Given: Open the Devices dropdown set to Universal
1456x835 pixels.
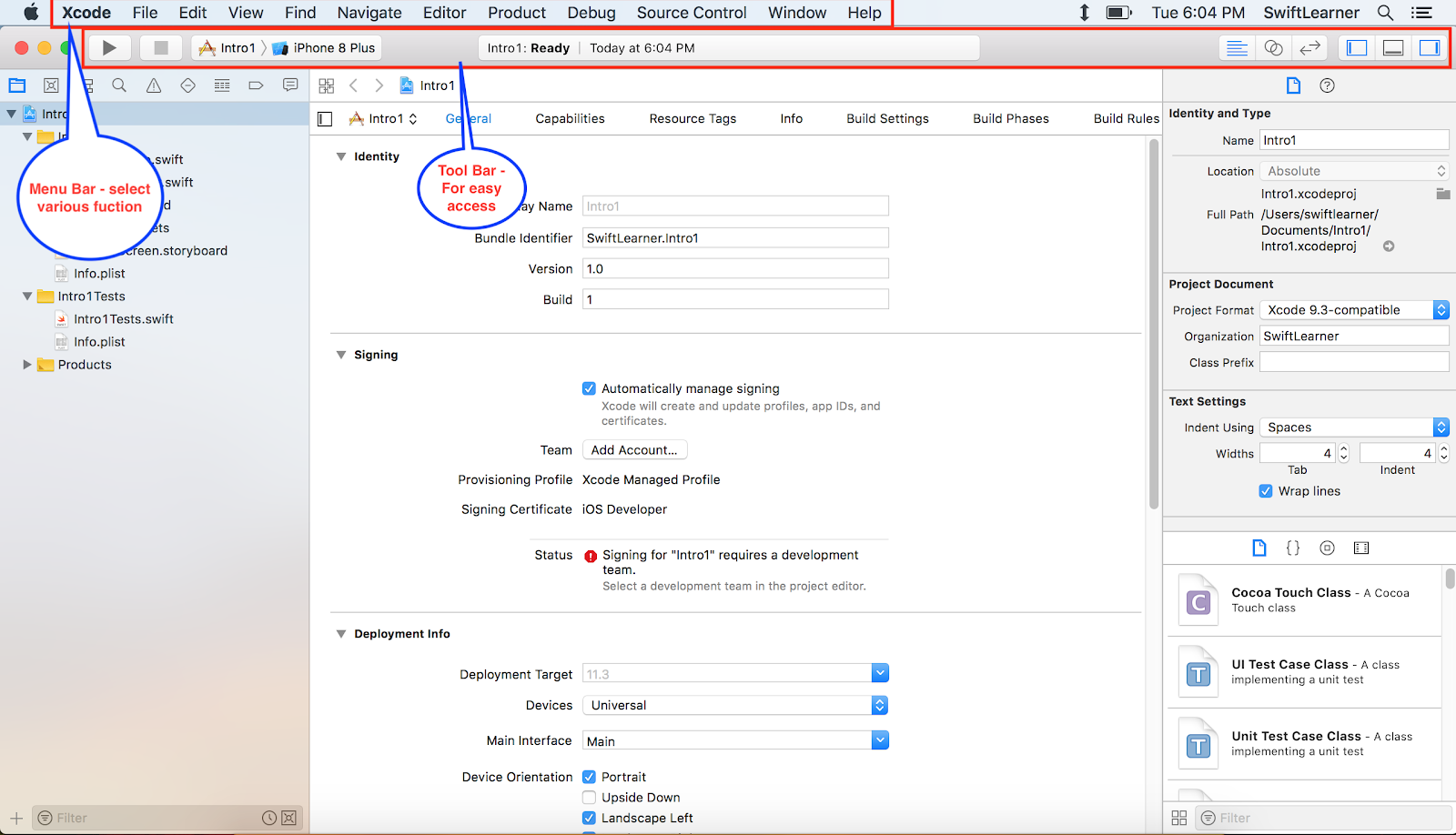Looking at the screenshot, I should (735, 705).
